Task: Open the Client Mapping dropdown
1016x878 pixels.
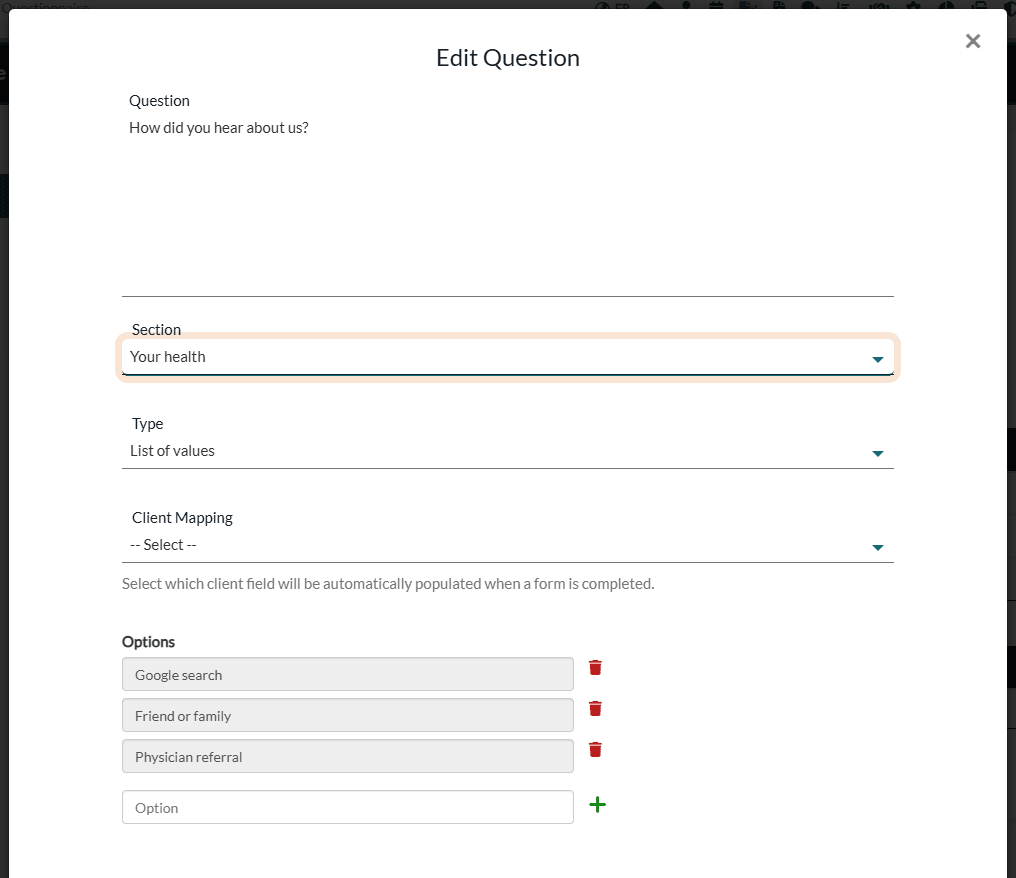Action: 508,545
